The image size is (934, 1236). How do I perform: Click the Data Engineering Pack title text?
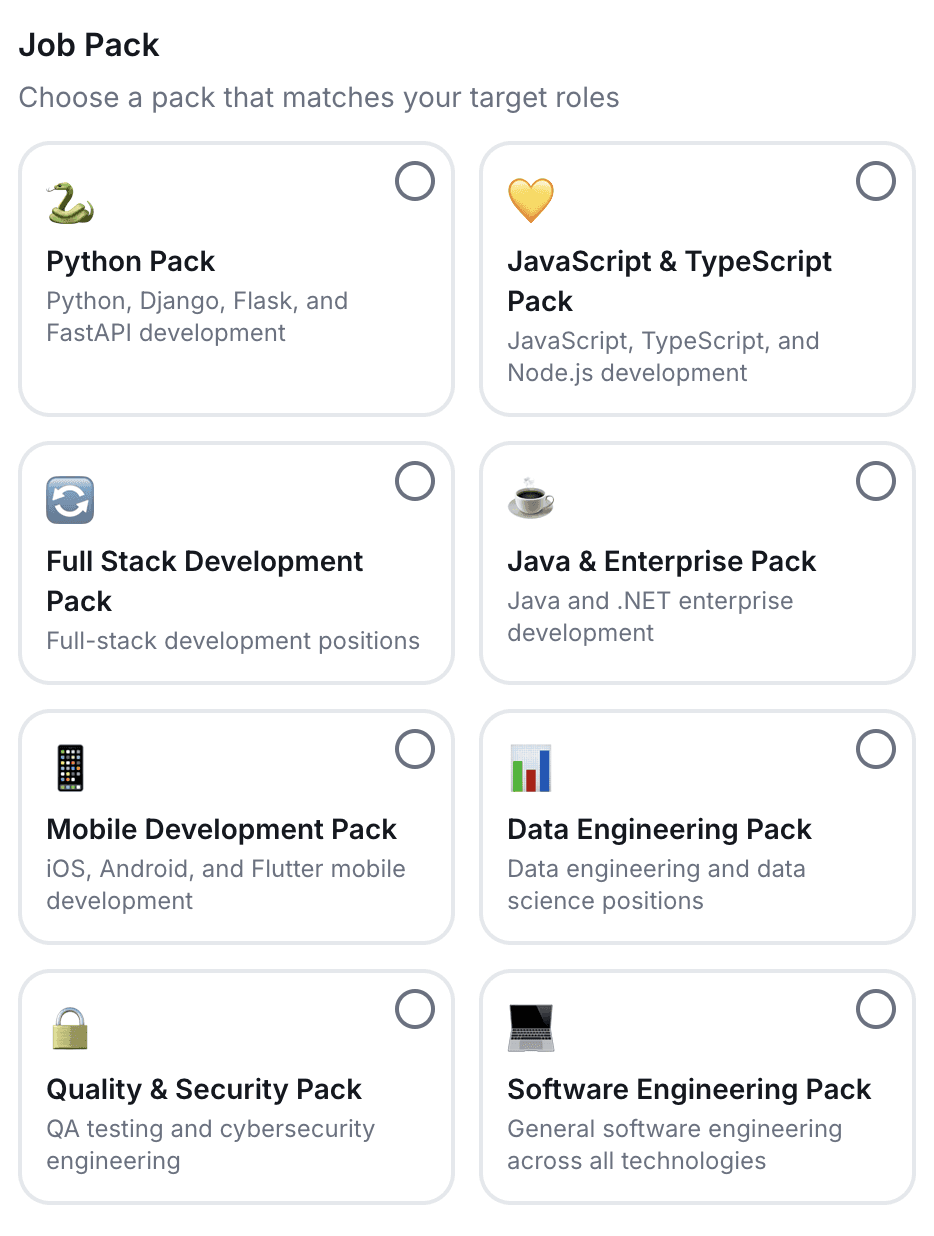point(660,830)
